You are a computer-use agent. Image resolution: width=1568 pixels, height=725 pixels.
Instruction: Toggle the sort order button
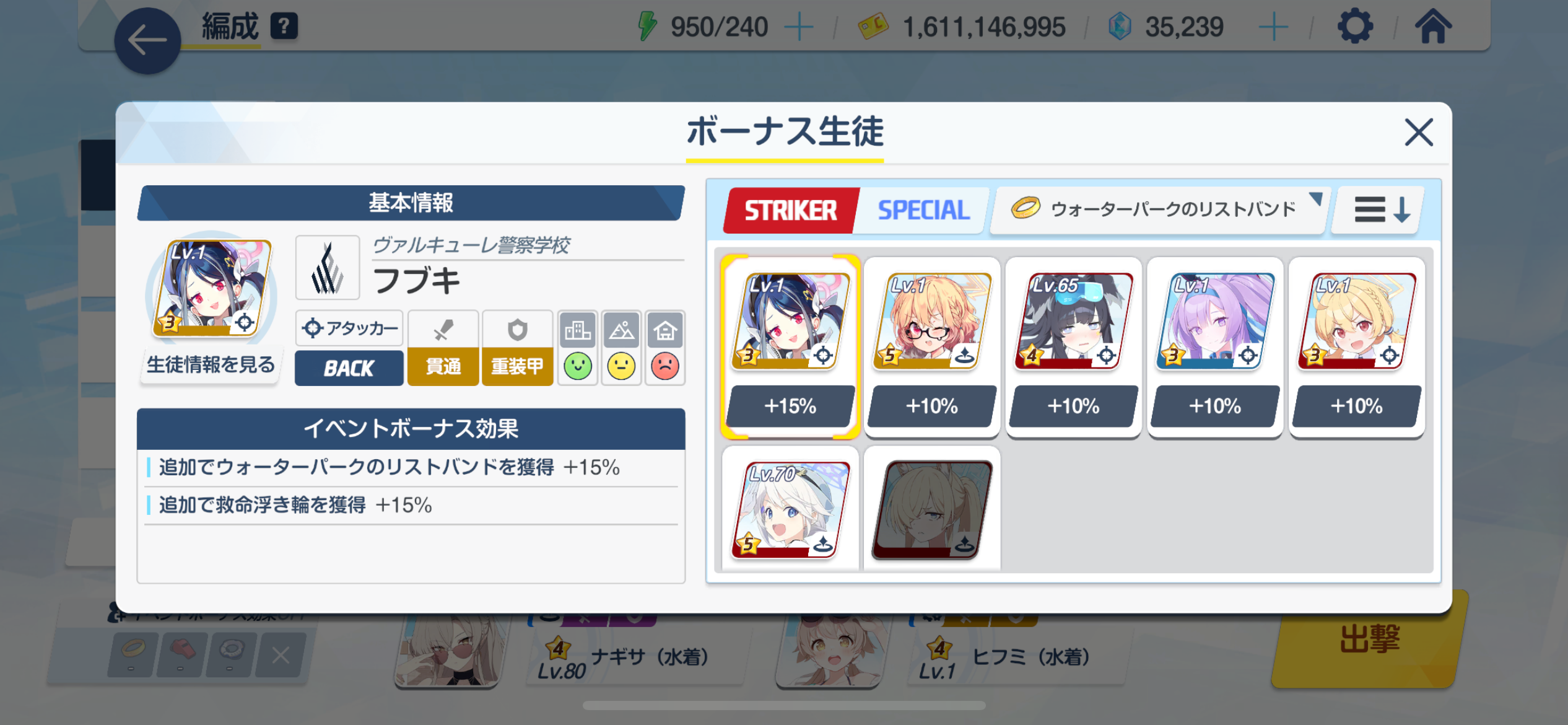1378,210
